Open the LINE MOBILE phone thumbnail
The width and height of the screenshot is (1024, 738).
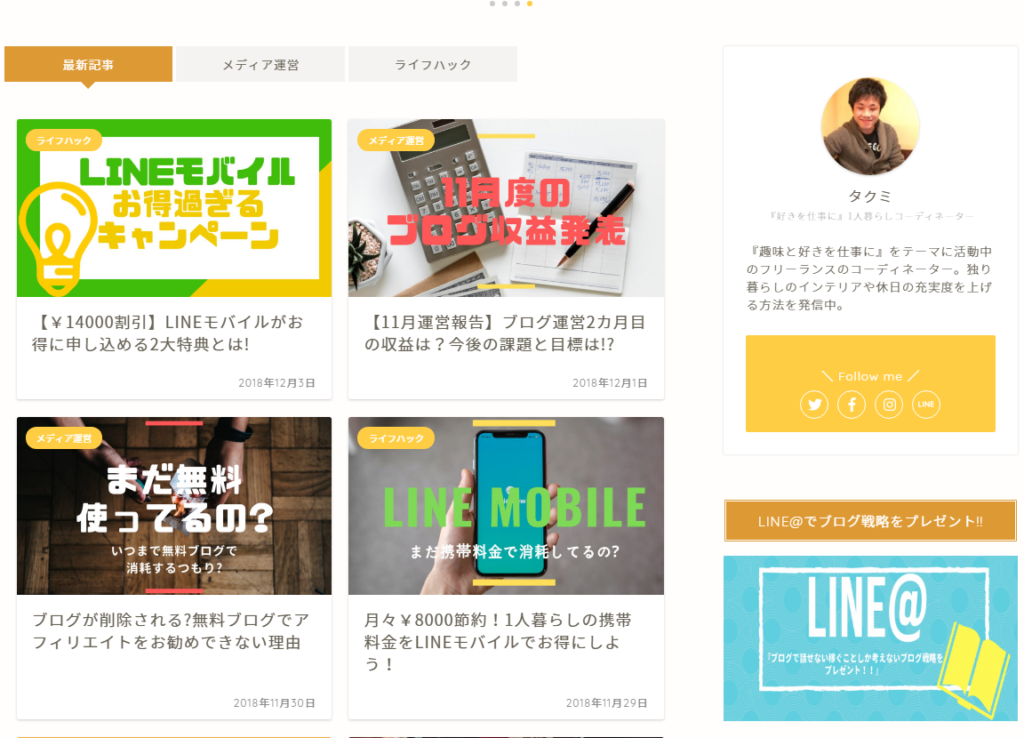tap(506, 506)
